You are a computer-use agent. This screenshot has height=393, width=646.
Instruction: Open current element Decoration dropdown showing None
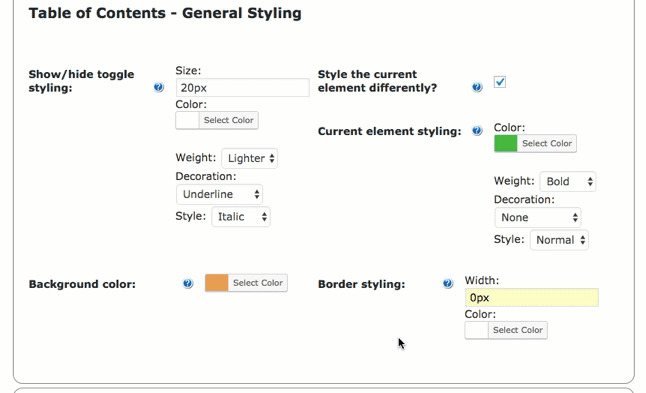[538, 218]
